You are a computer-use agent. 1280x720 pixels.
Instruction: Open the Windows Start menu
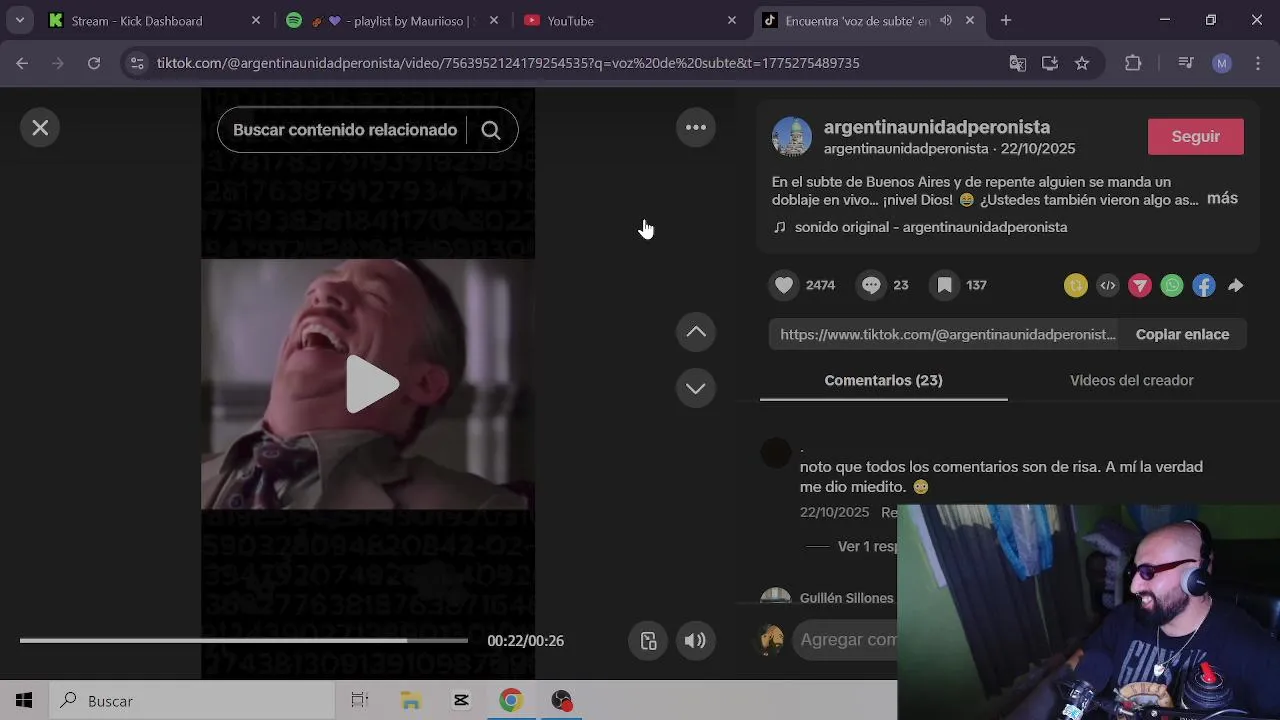point(24,701)
